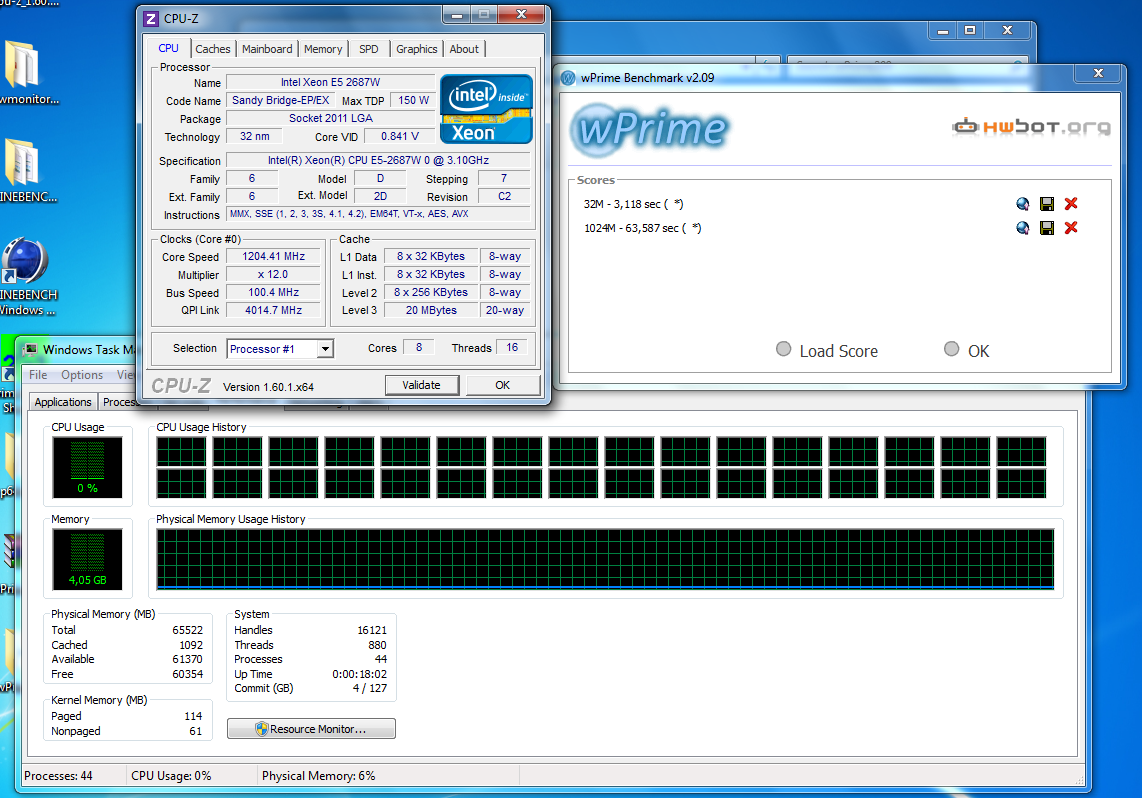The height and width of the screenshot is (798, 1142).
Task: Delete the 32M score with its red X
Action: pos(1071,204)
